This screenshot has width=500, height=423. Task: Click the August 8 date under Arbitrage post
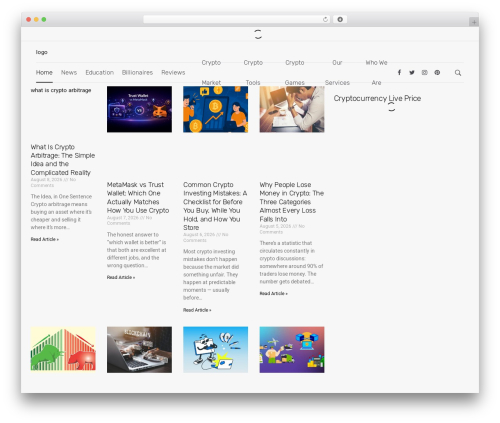click(46, 179)
